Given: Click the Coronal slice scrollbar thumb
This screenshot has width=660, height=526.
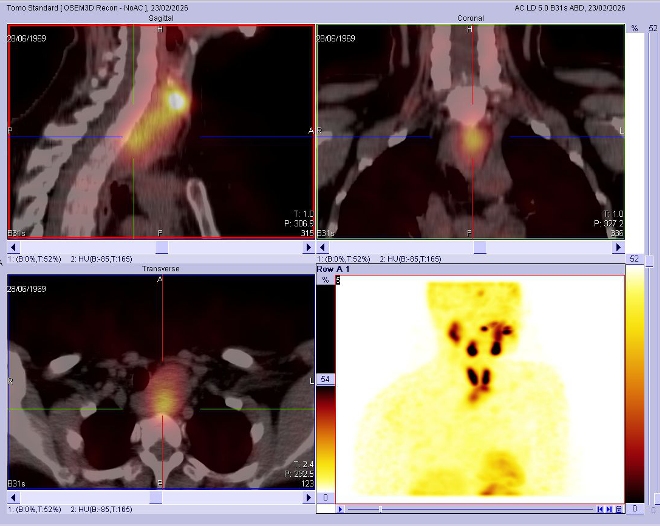Looking at the screenshot, I should [480, 247].
